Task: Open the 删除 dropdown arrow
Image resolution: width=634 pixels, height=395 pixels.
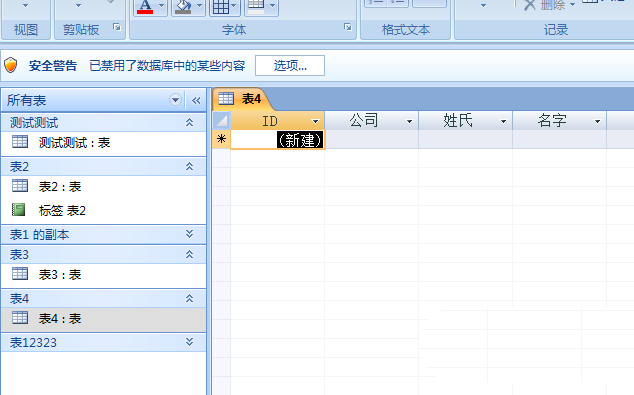Action: (x=572, y=5)
